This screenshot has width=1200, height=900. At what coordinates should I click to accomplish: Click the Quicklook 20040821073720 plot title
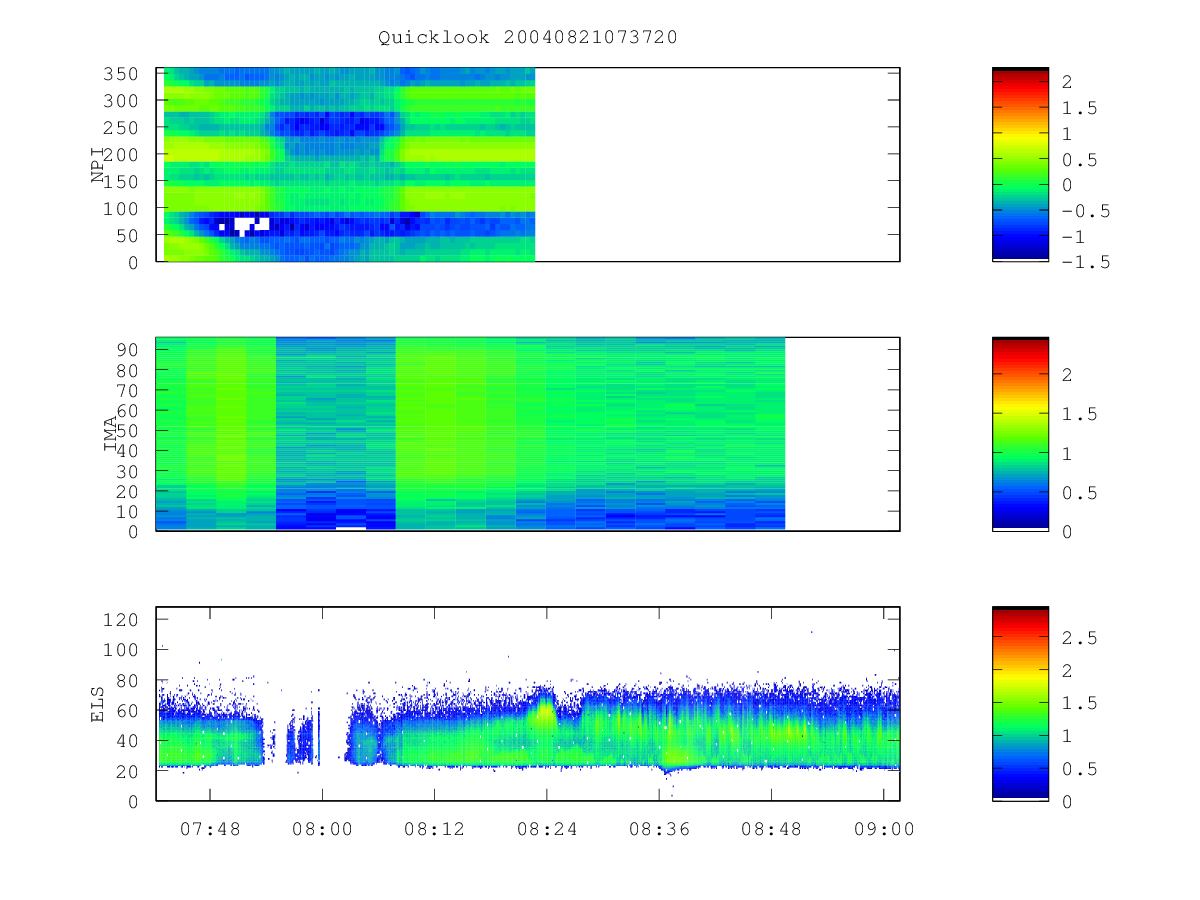(x=528, y=38)
